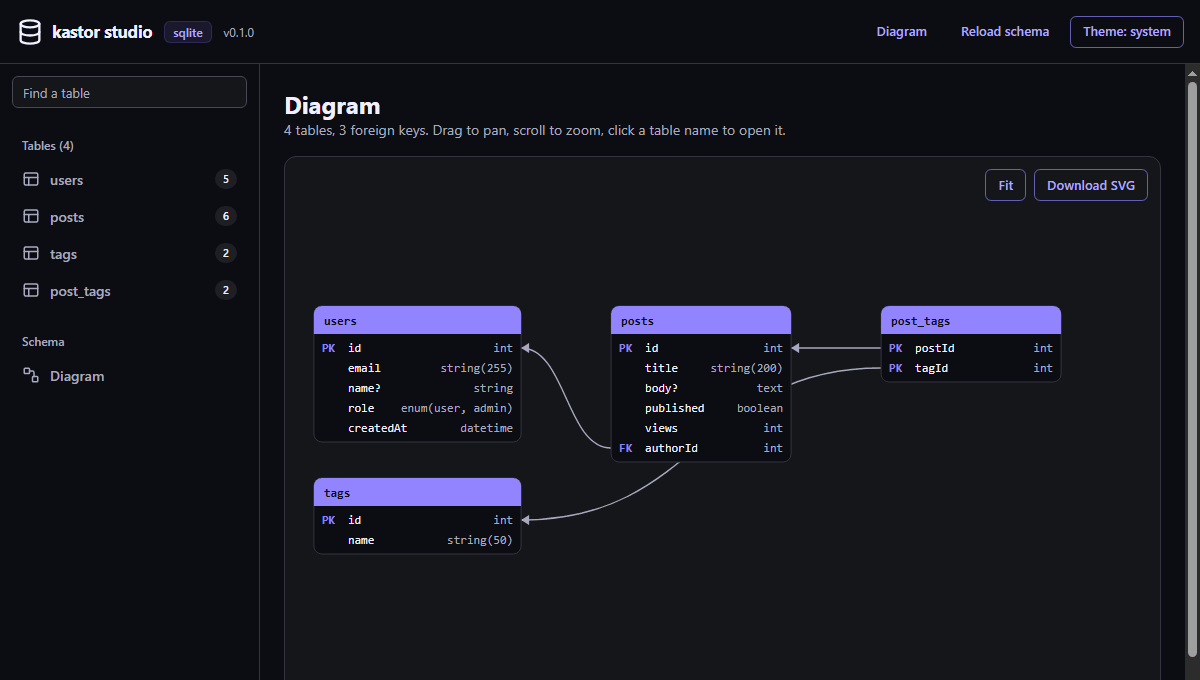Viewport: 1200px width, 680px height.
Task: Open the posts table from the sidebar
Action: (129, 217)
